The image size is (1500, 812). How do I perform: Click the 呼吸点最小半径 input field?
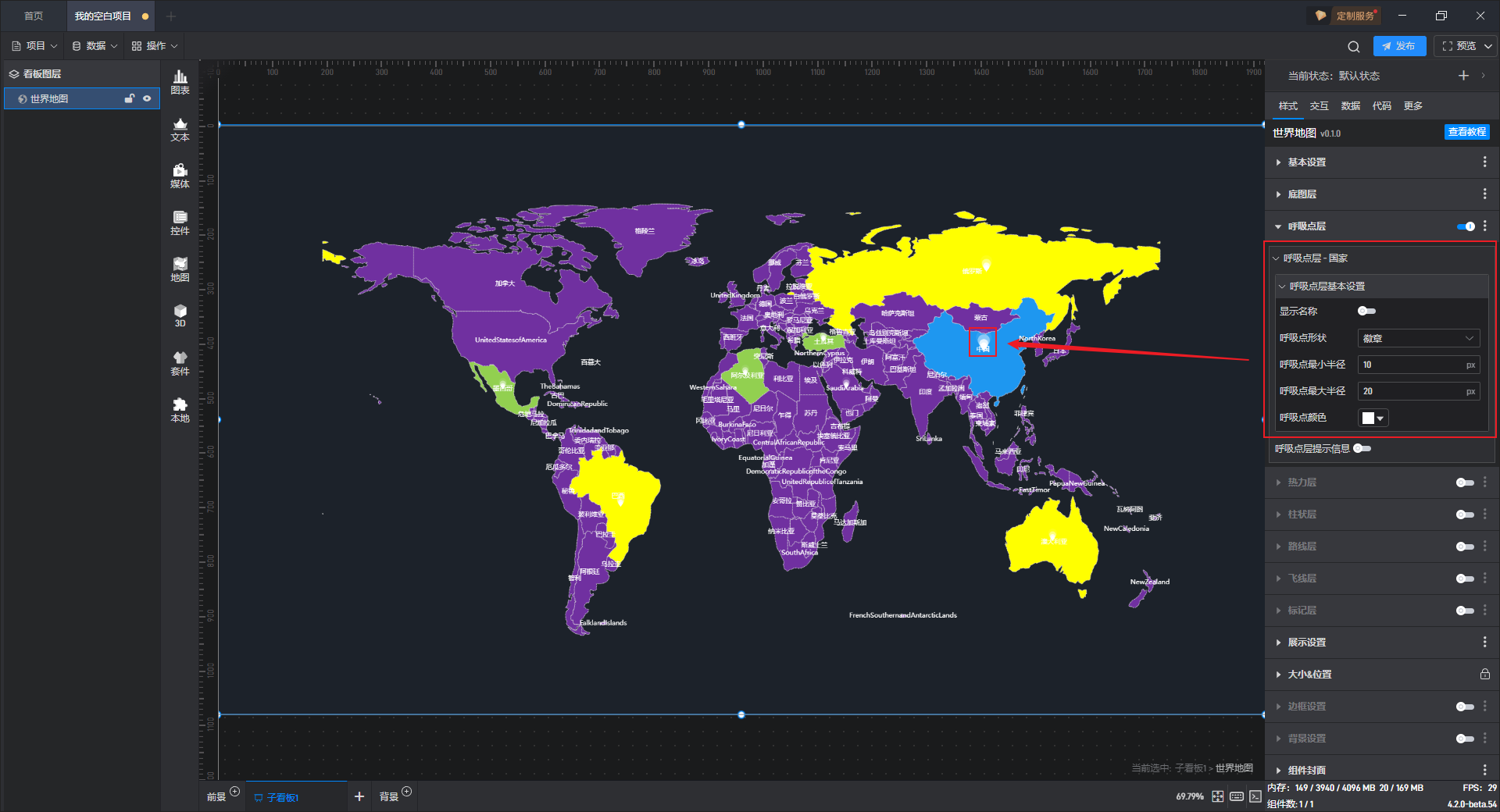click(1411, 365)
